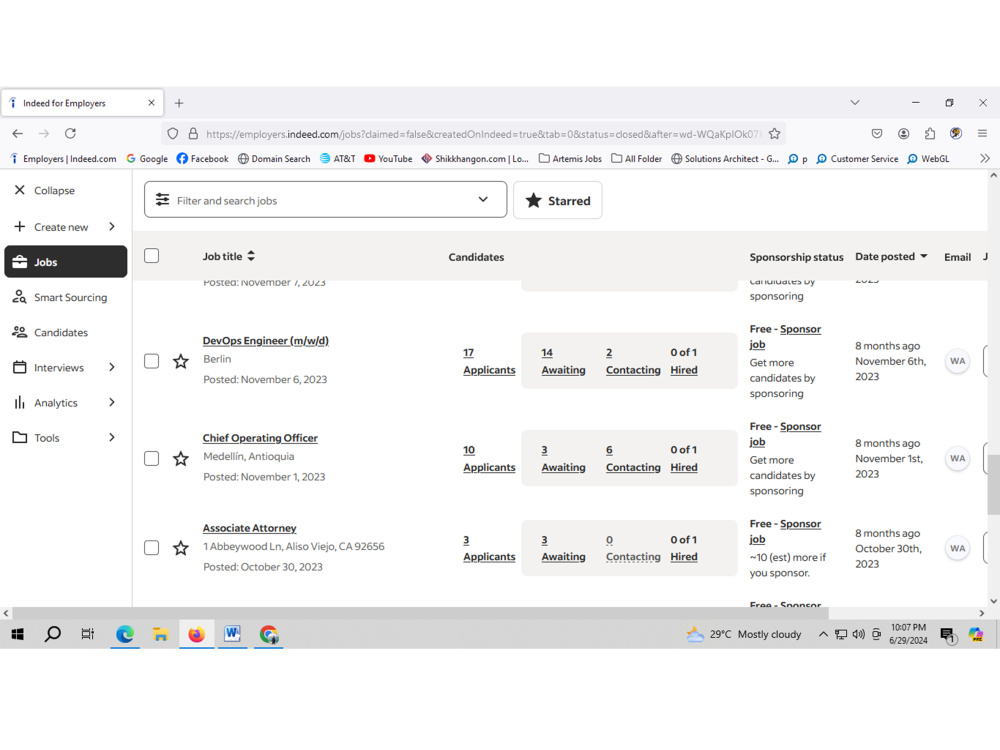Expand the Interviews submenu
The image size is (1000, 750).
coord(112,367)
